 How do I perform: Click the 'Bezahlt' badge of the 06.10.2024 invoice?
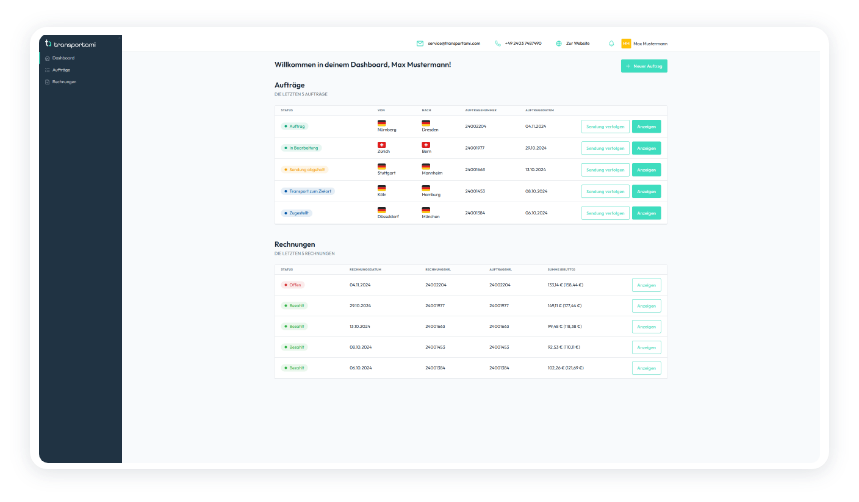[x=295, y=368]
